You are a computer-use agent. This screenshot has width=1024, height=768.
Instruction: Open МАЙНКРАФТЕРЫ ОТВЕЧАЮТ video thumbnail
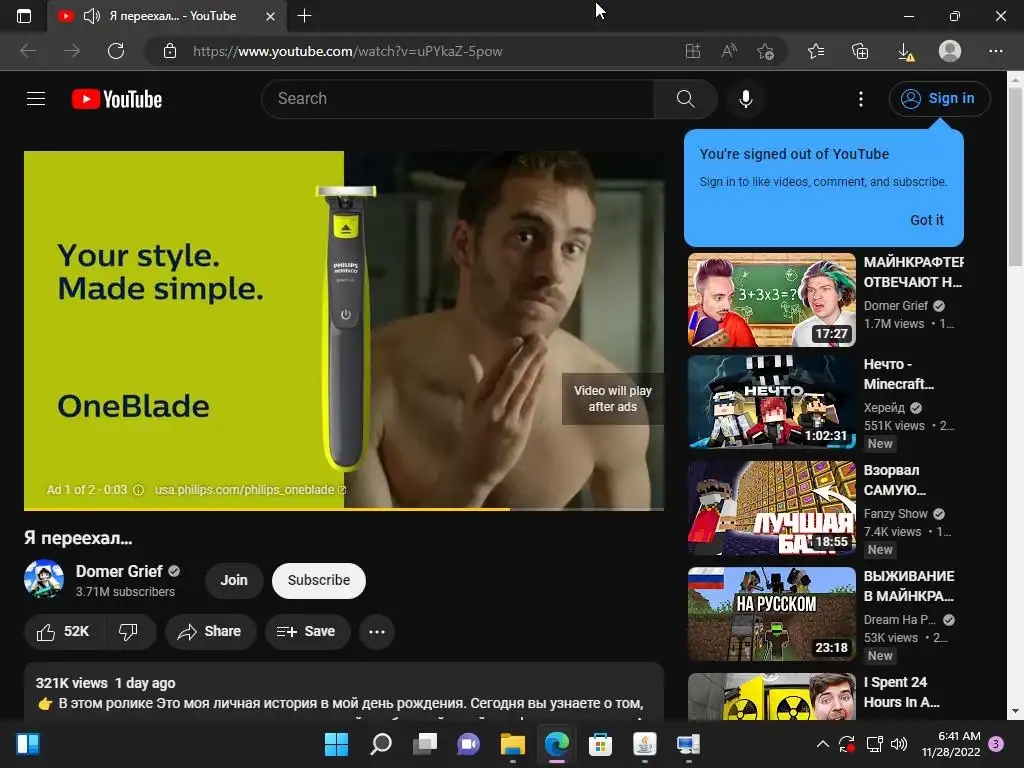[771, 300]
